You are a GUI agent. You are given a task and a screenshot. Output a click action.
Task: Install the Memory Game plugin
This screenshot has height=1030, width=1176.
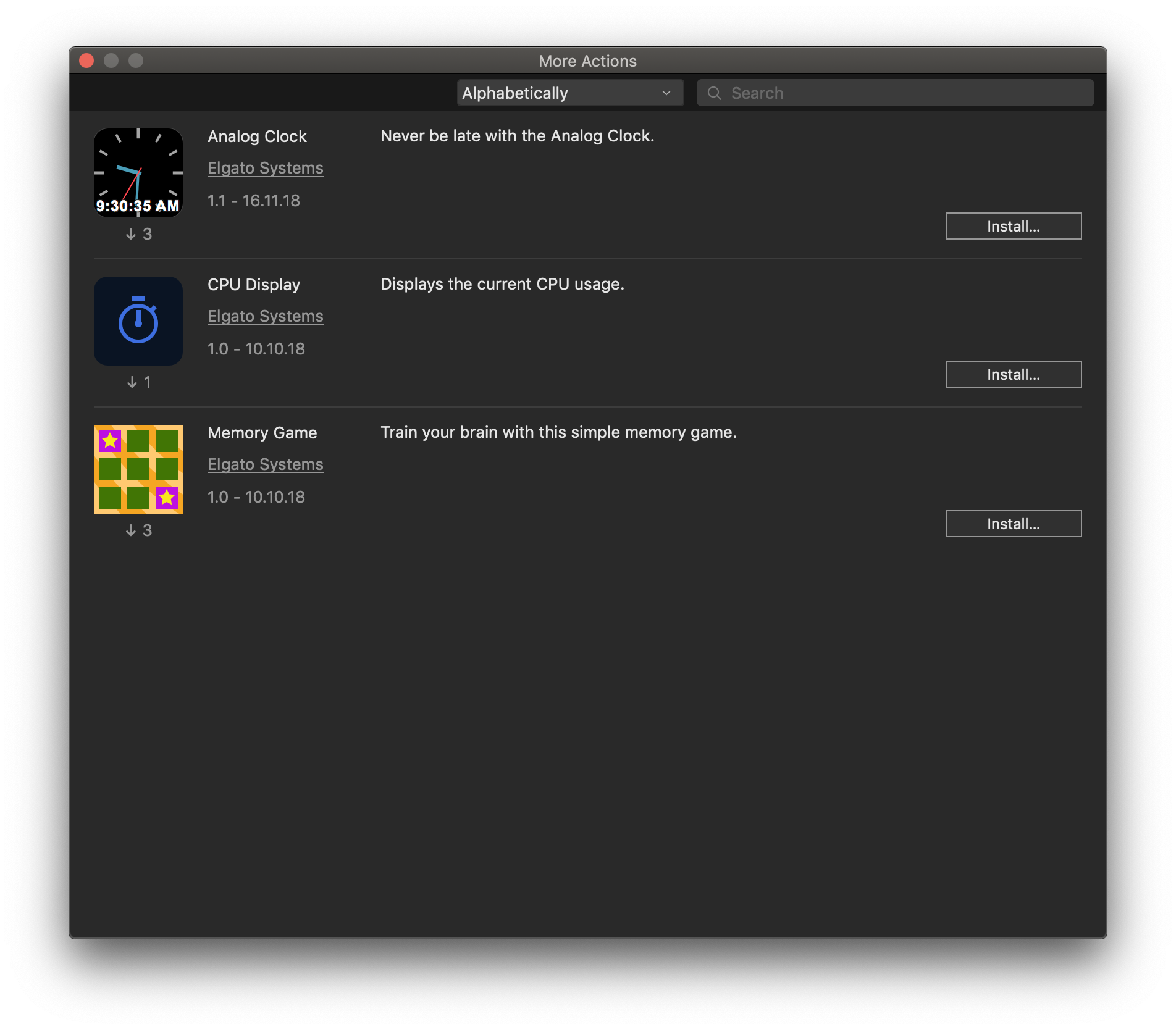click(x=1013, y=524)
